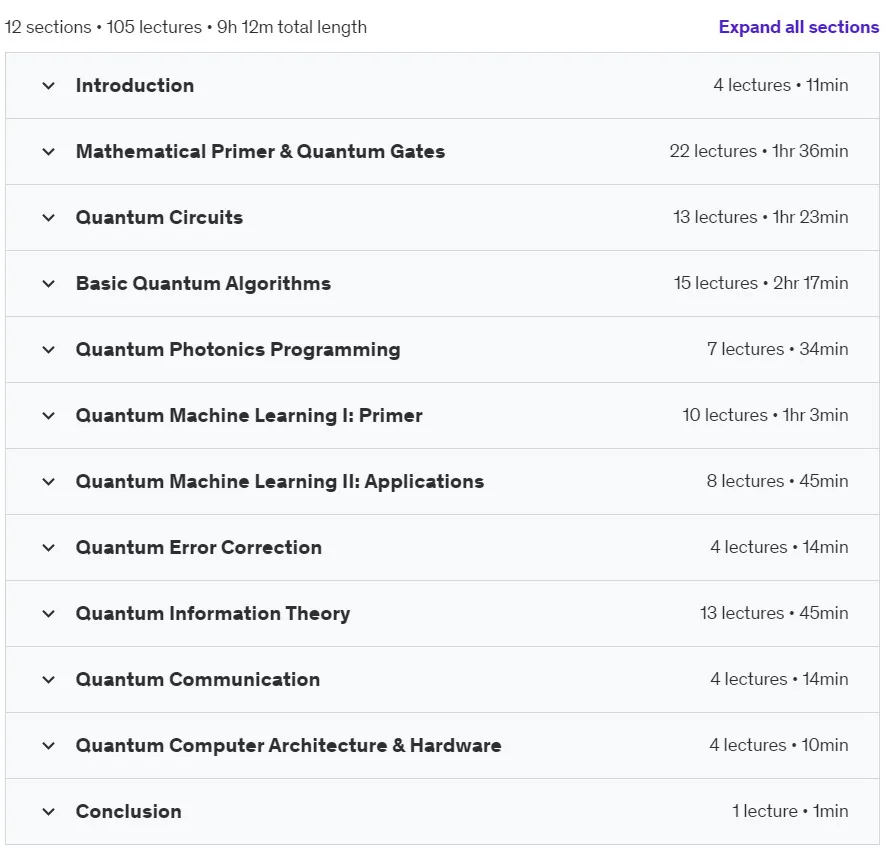Expand Mathematical Primer & Quantum Gates chevron
This screenshot has width=884, height=850.
coord(48,152)
